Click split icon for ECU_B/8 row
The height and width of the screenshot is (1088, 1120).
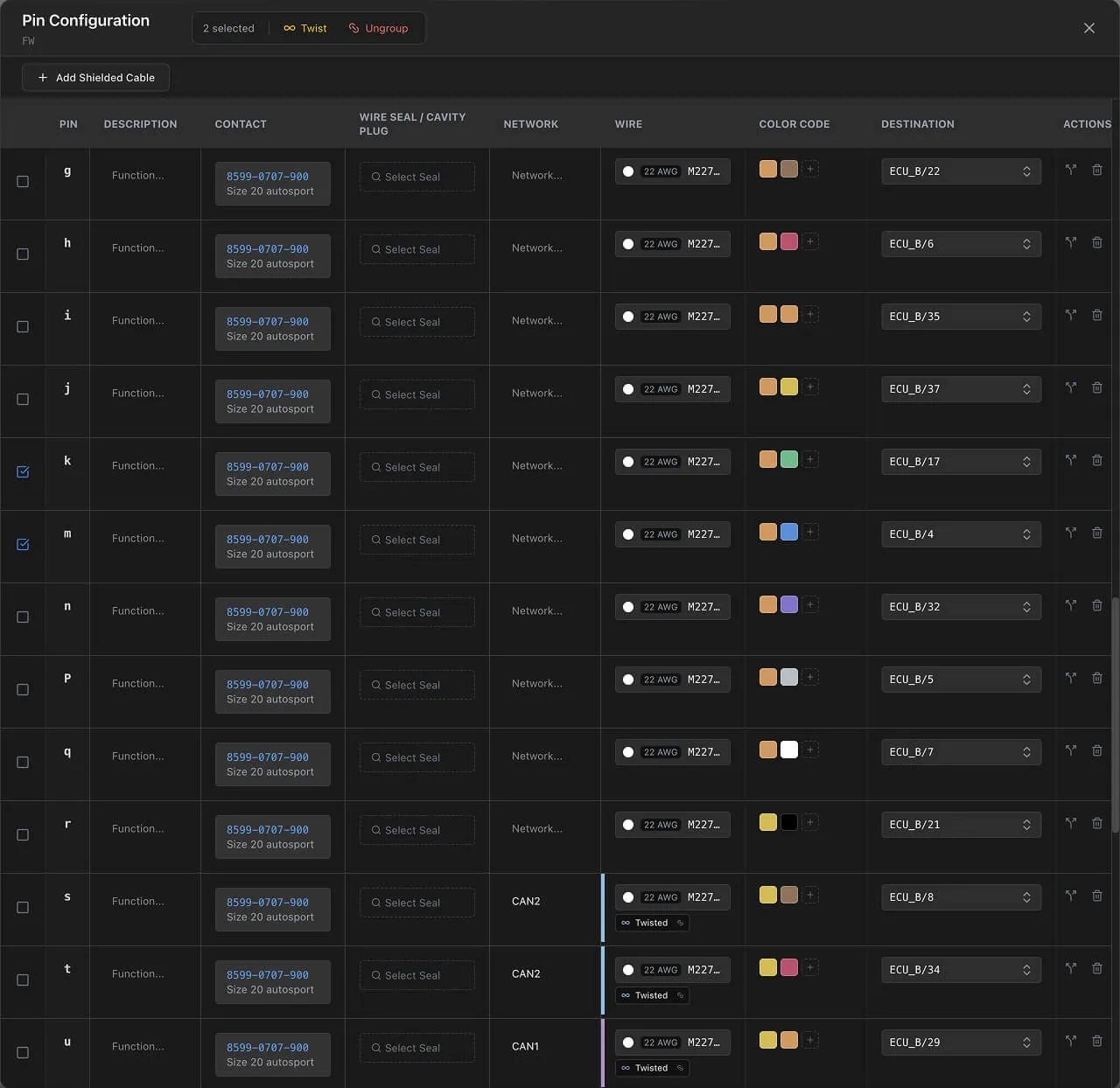pos(1071,896)
